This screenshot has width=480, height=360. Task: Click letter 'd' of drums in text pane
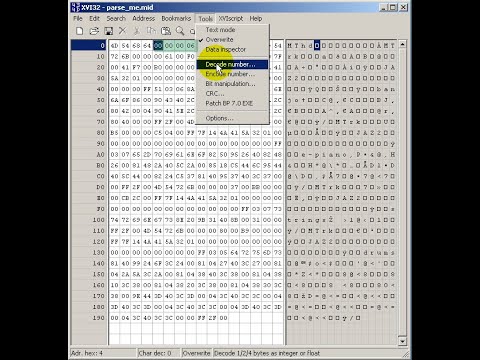pyautogui.click(x=365, y=253)
